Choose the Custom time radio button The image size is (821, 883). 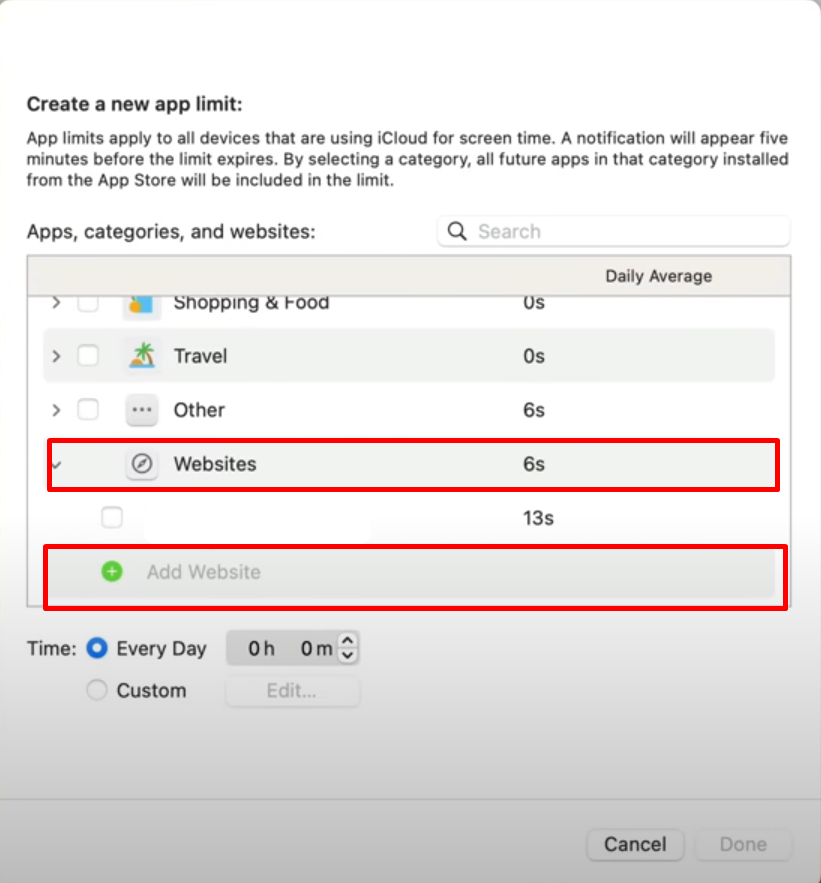tap(97, 690)
